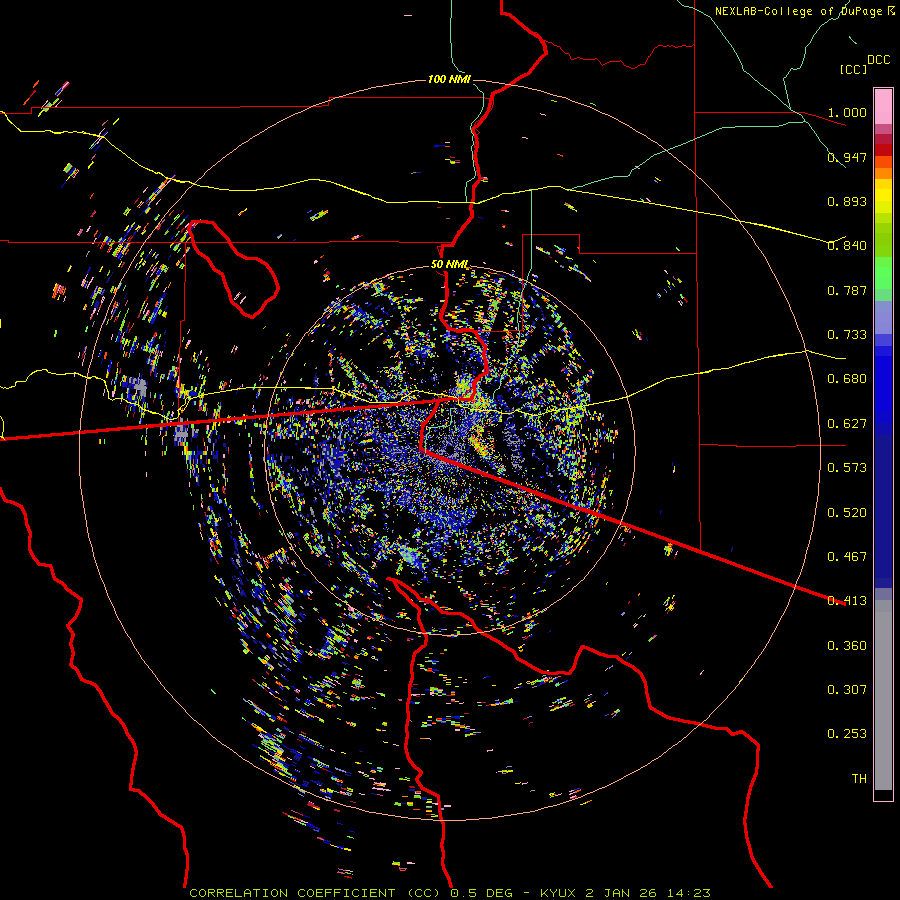Image resolution: width=900 pixels, height=900 pixels.
Task: Click the Correlation Coefficient title at bottom
Action: 316,893
